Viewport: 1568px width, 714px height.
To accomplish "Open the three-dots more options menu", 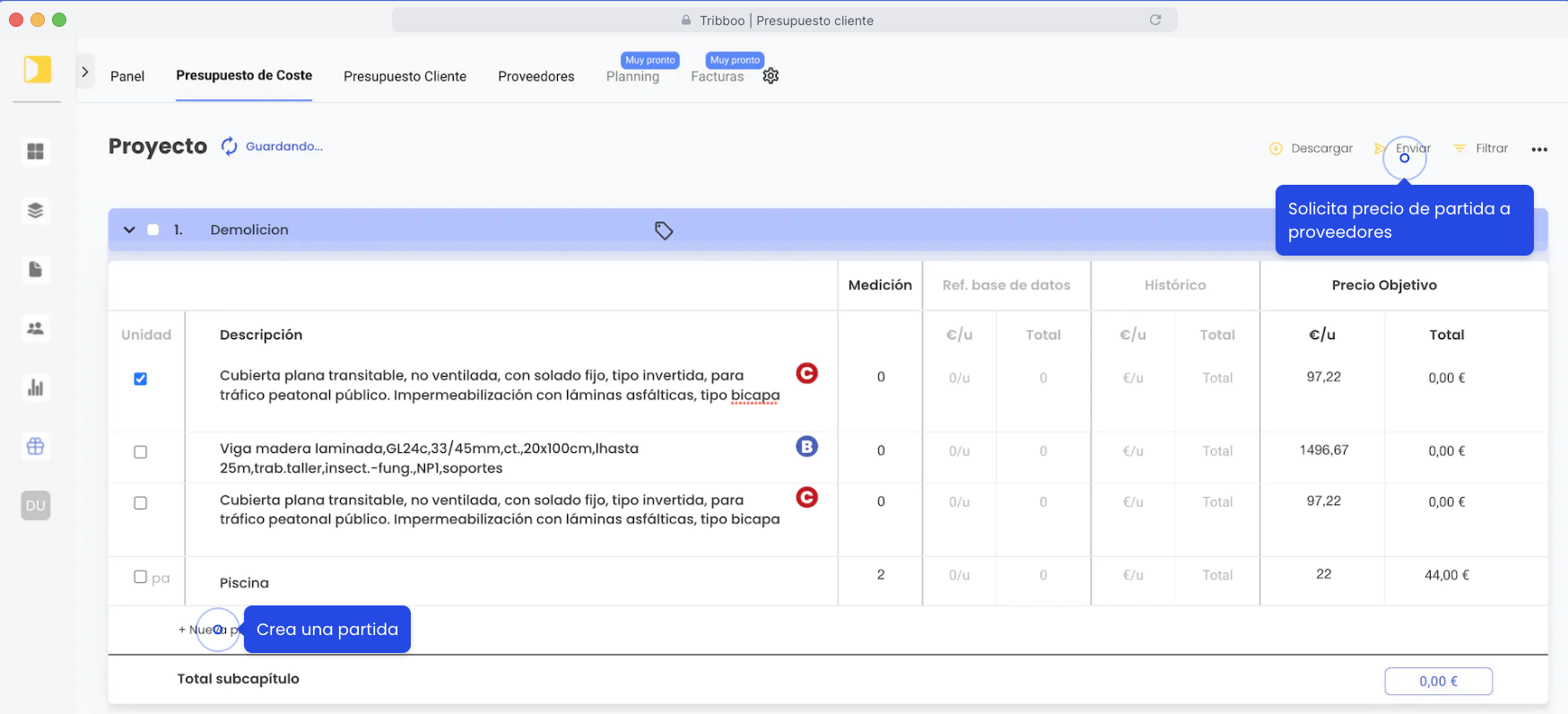I will [x=1539, y=150].
